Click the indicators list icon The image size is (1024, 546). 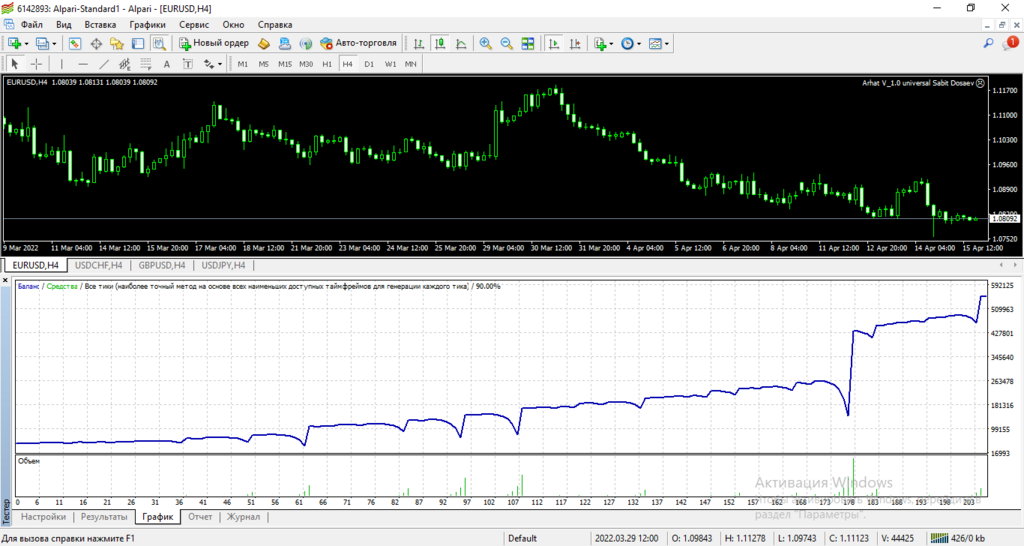point(600,44)
